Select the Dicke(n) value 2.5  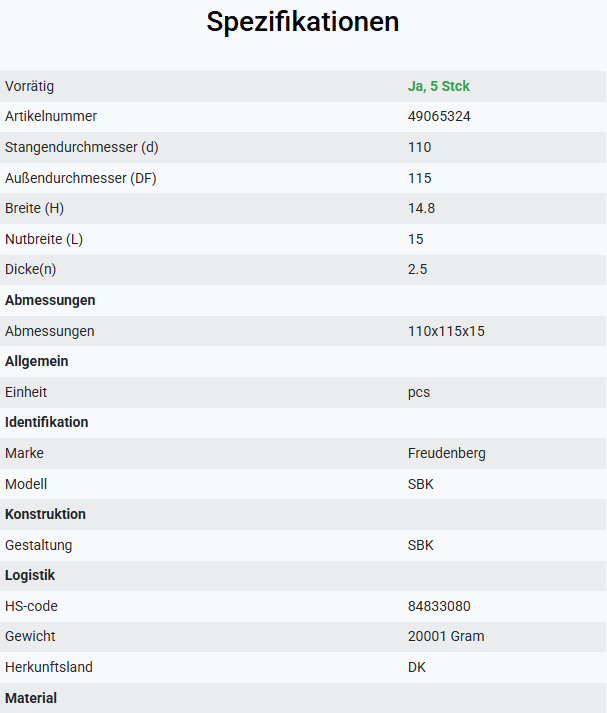pos(417,269)
